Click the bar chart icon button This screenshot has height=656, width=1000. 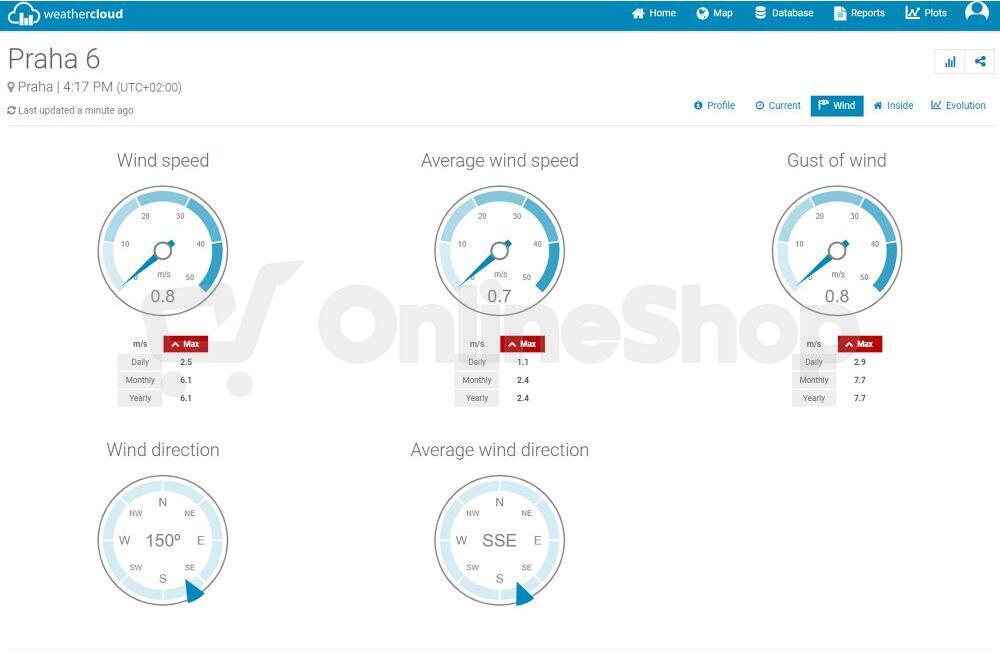tap(950, 62)
